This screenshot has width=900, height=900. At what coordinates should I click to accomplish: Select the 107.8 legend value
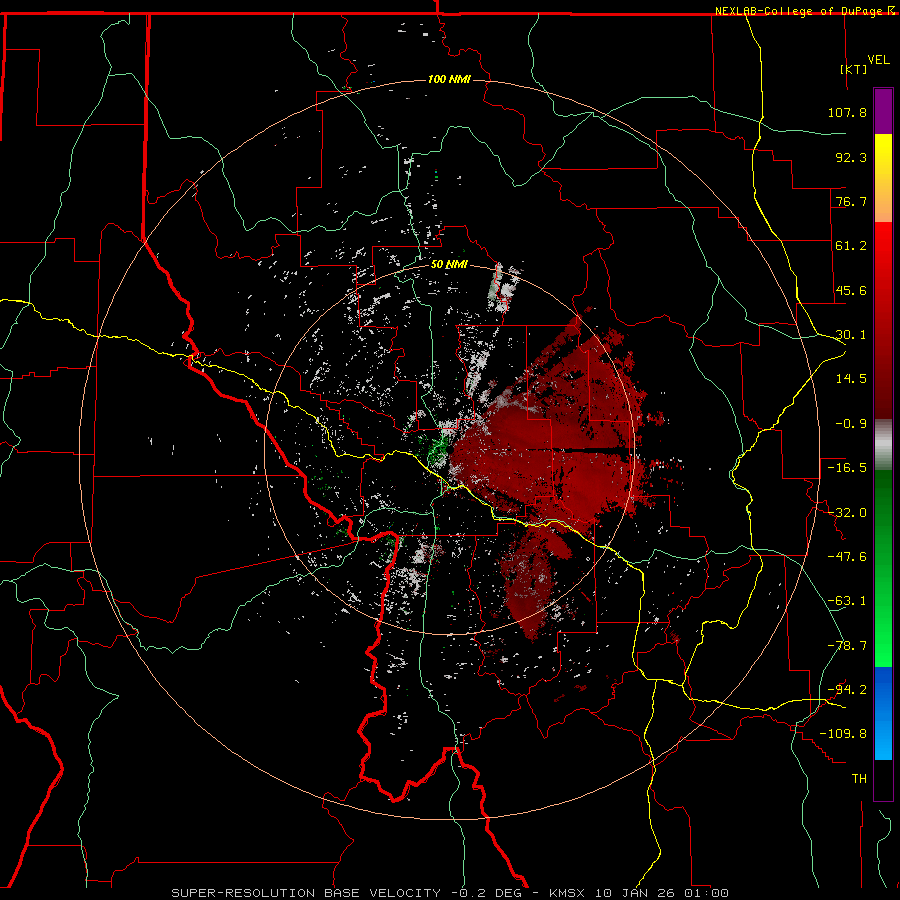(x=847, y=112)
